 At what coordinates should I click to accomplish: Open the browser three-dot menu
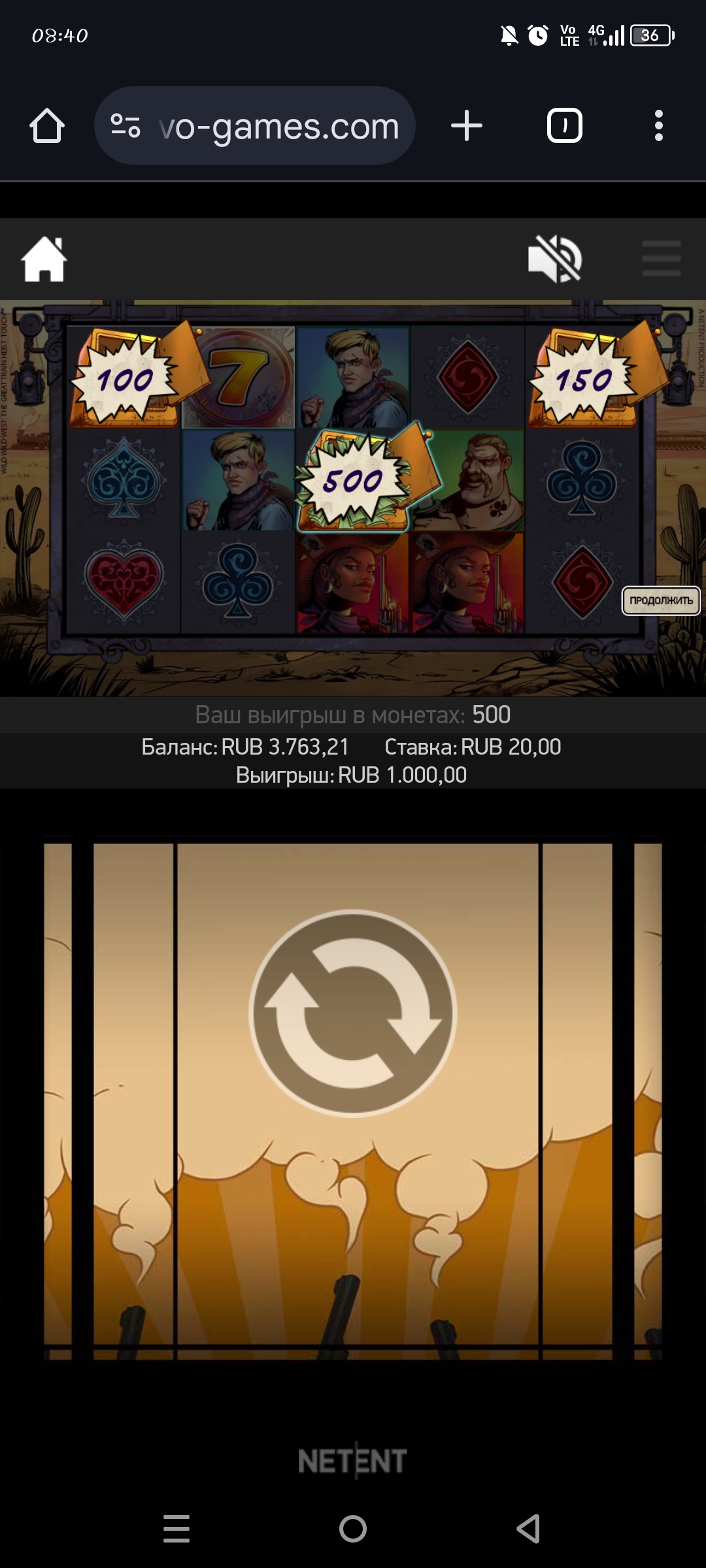click(x=659, y=125)
